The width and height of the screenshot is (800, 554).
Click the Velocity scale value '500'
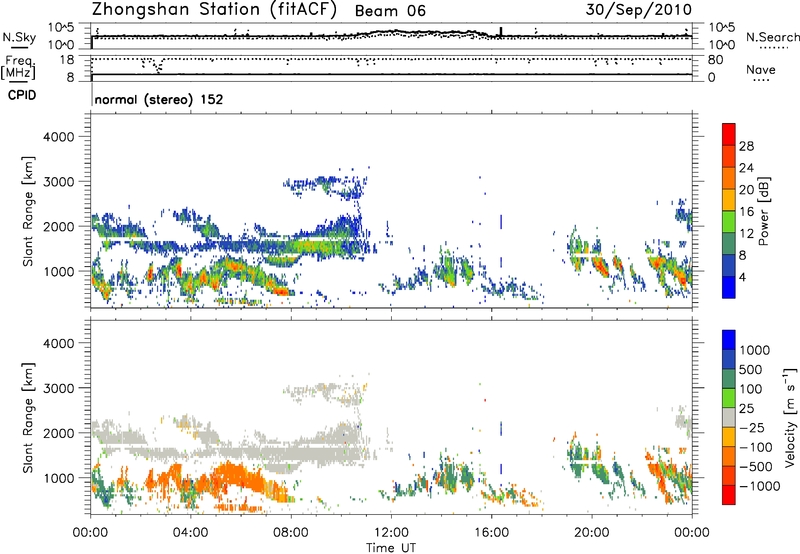click(x=751, y=369)
